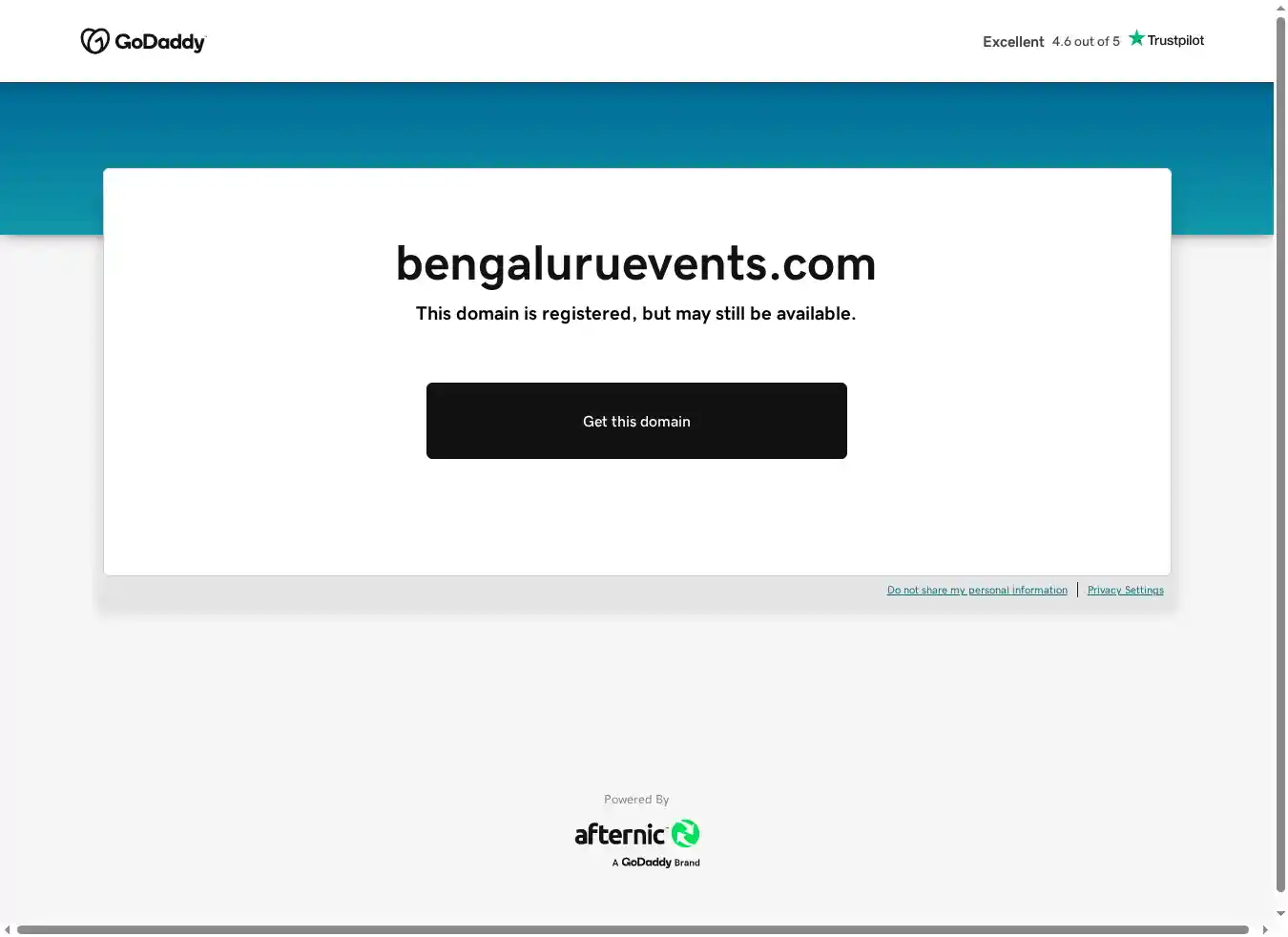Click the A GoDaddy Brand label
The image size is (1288, 937).
coord(656,863)
